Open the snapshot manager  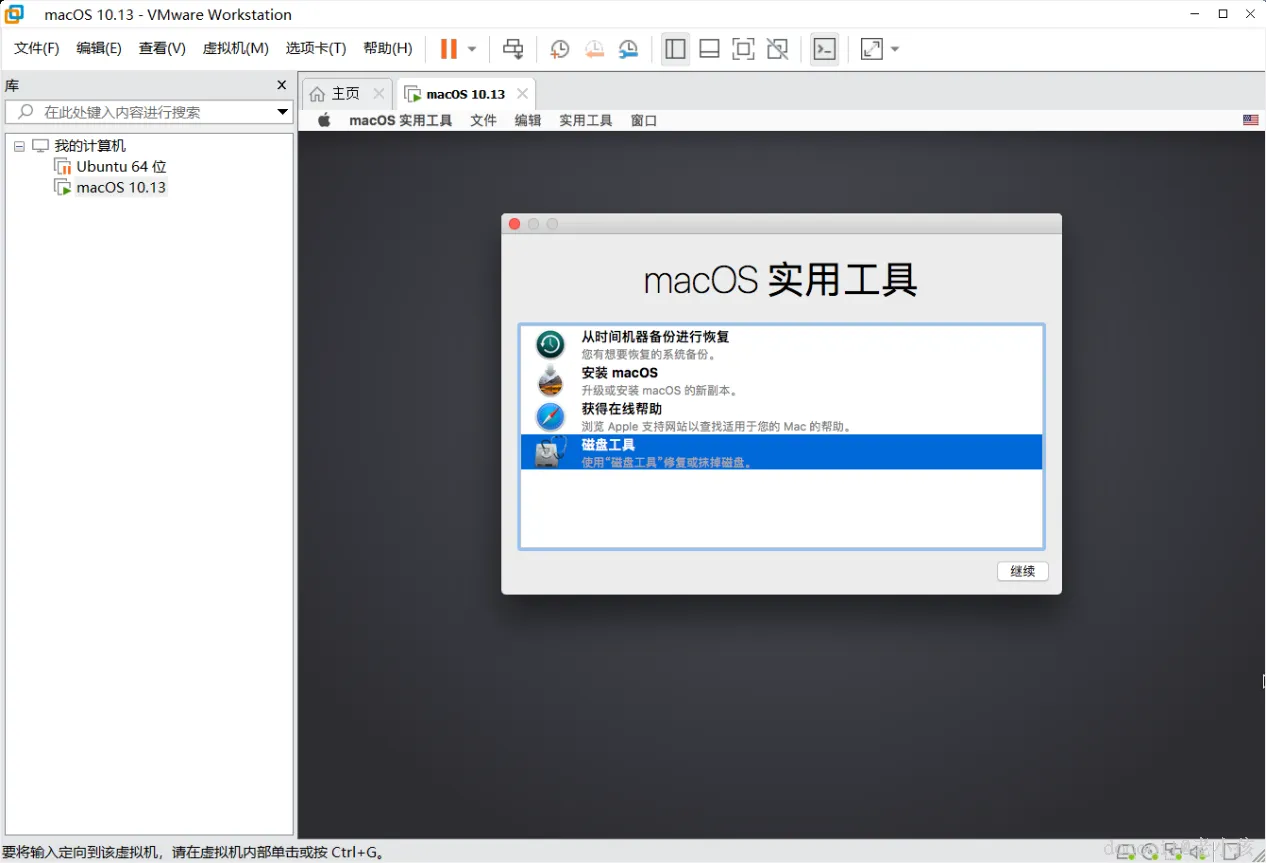pyautogui.click(x=628, y=48)
